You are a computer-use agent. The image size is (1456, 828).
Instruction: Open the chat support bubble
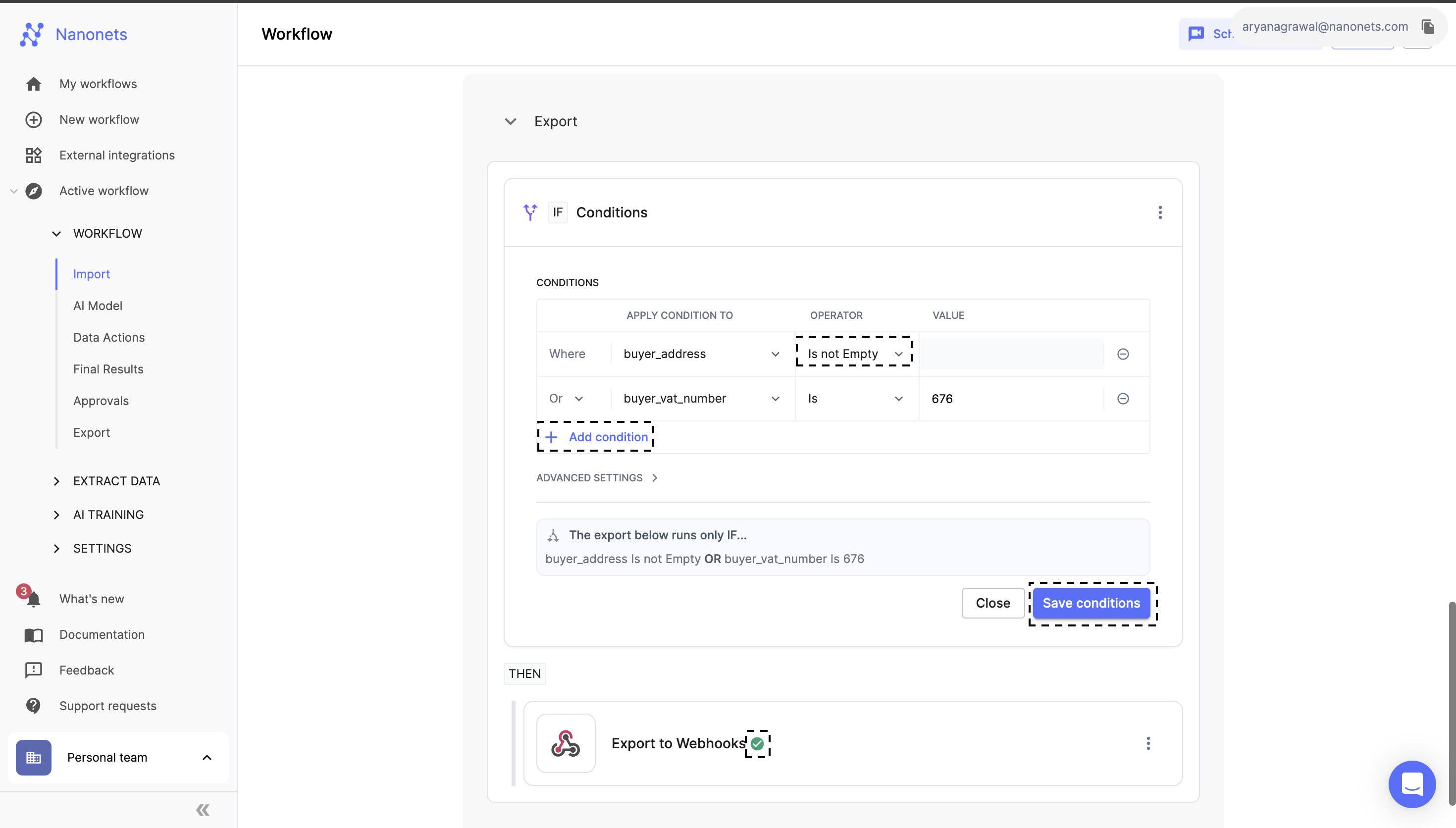click(x=1411, y=784)
